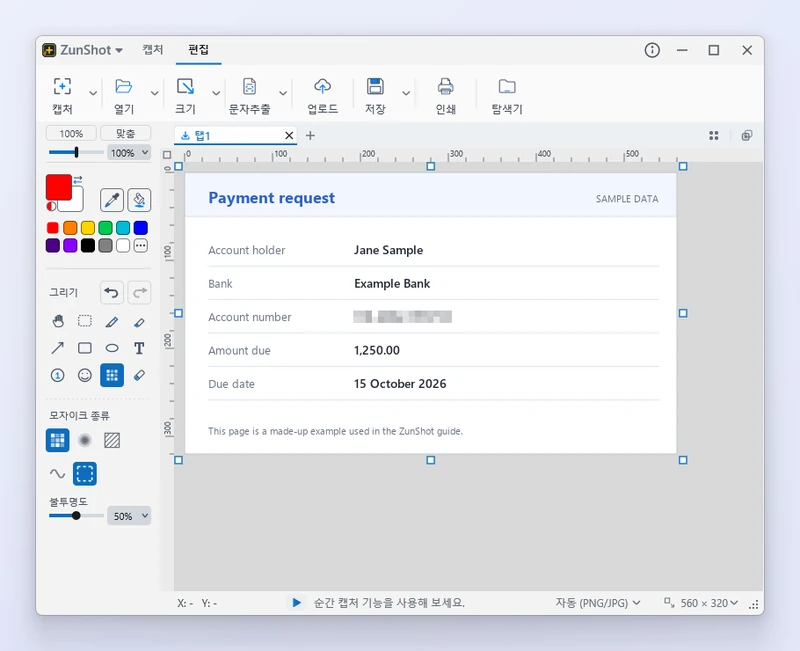Viewport: 800px width, 651px height.
Task: Close the 탭1 document tab
Action: point(289,136)
